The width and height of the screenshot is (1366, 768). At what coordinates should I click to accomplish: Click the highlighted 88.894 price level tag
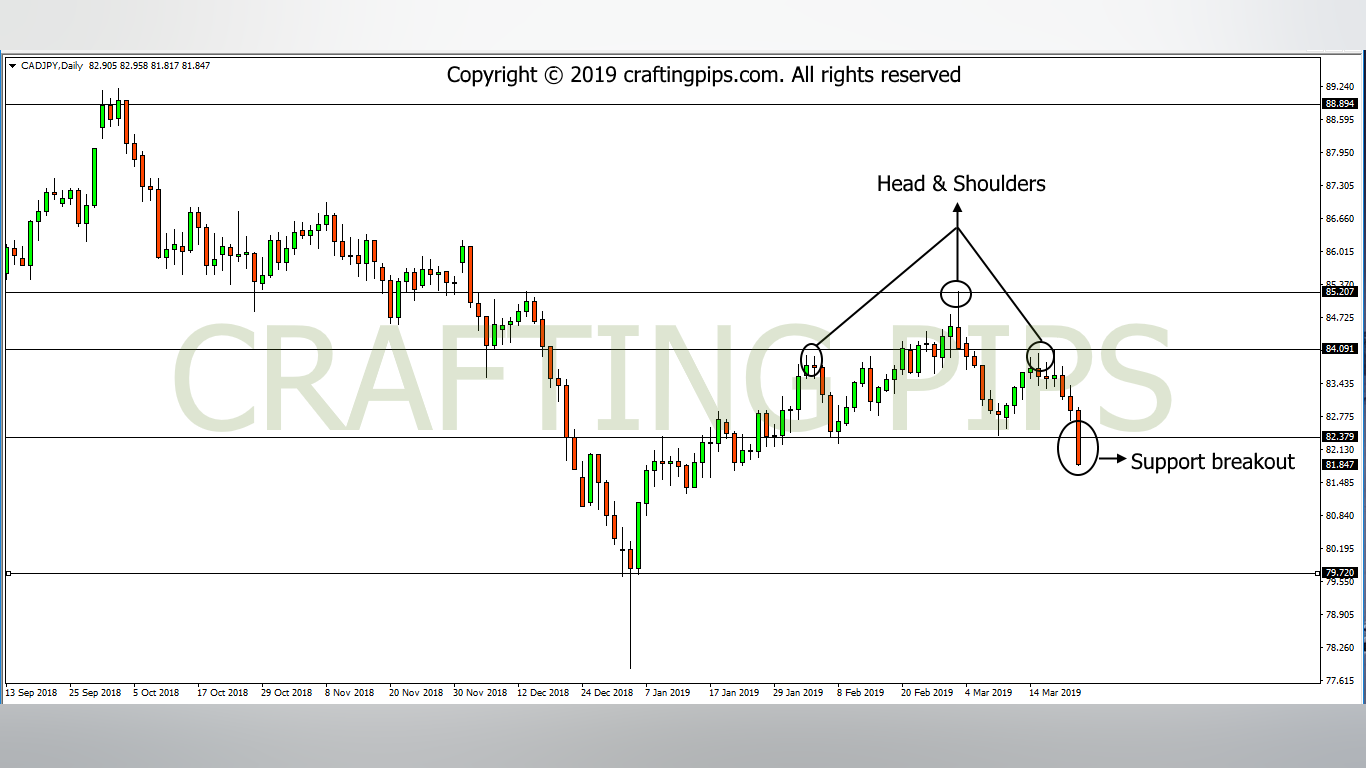click(x=1339, y=104)
